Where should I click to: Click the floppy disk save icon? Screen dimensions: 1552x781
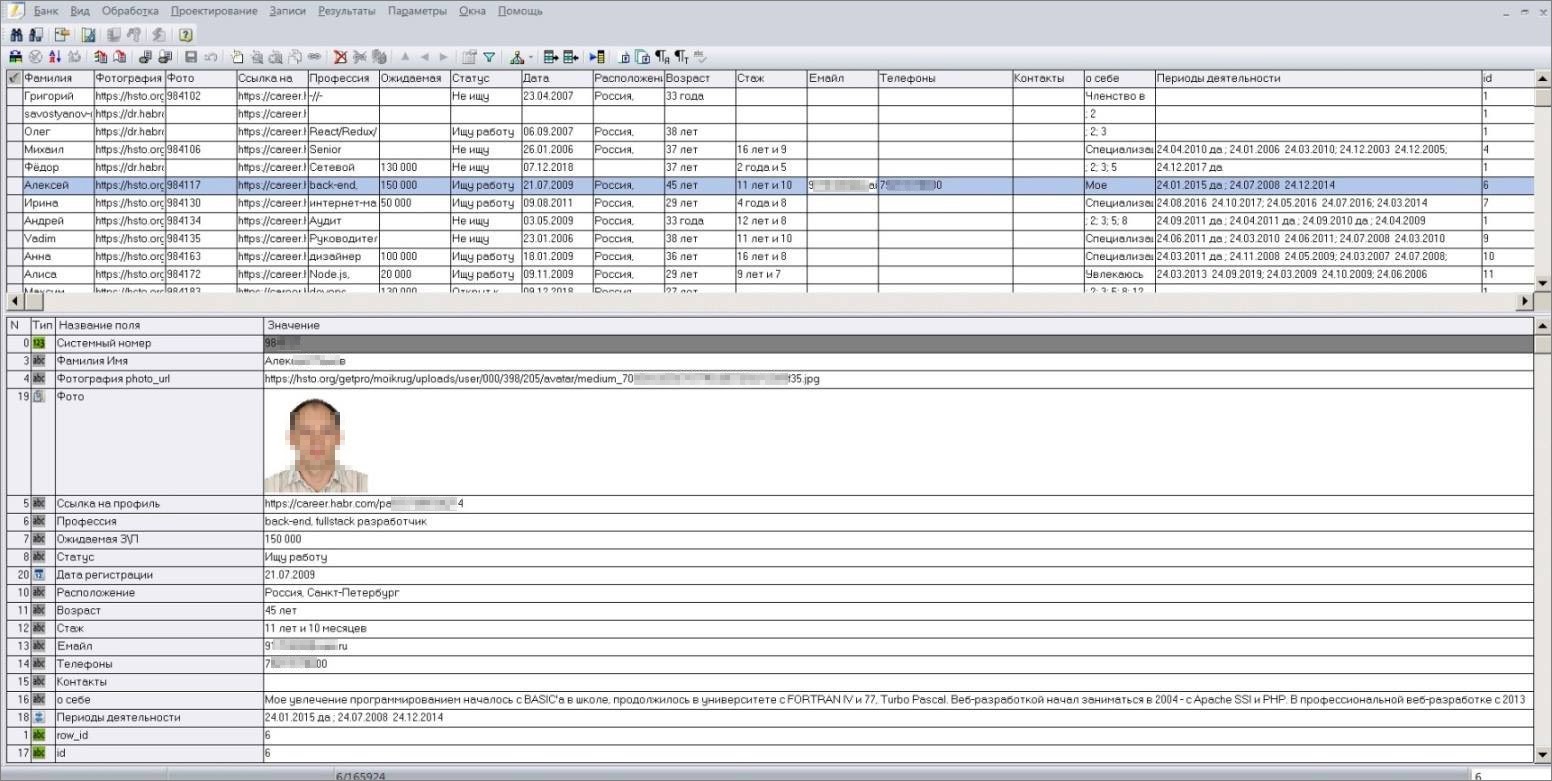(190, 57)
